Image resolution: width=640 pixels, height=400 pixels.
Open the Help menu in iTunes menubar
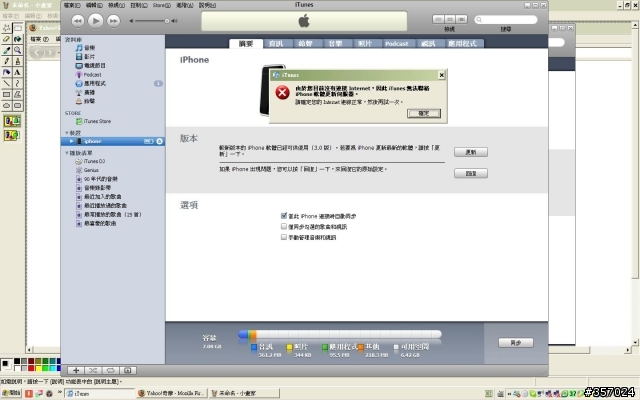(207, 5)
